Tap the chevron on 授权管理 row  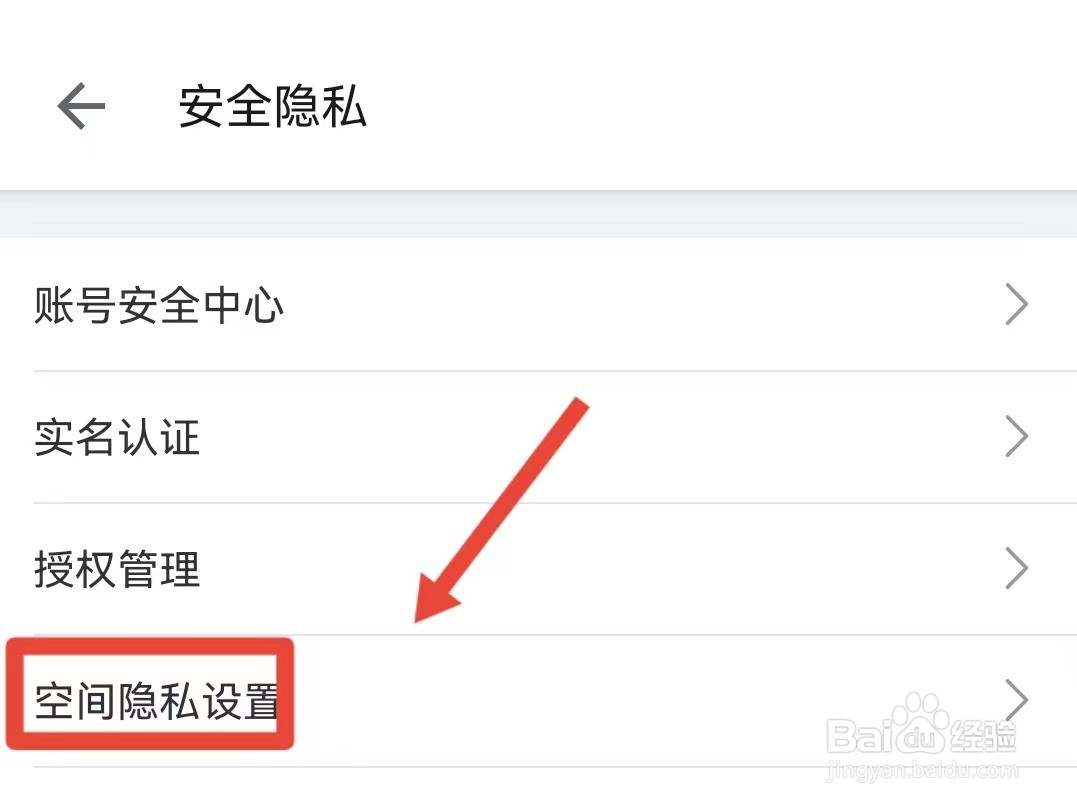[x=1016, y=569]
